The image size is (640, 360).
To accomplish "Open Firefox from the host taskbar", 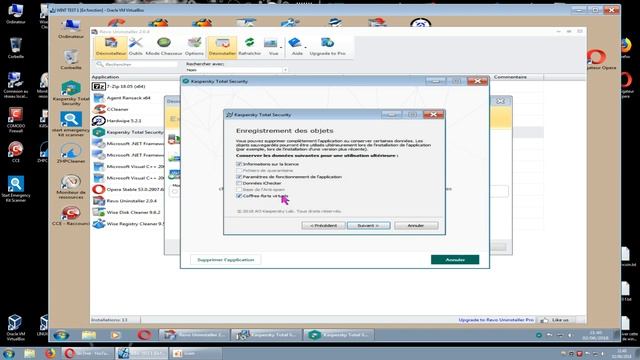I will (50, 353).
